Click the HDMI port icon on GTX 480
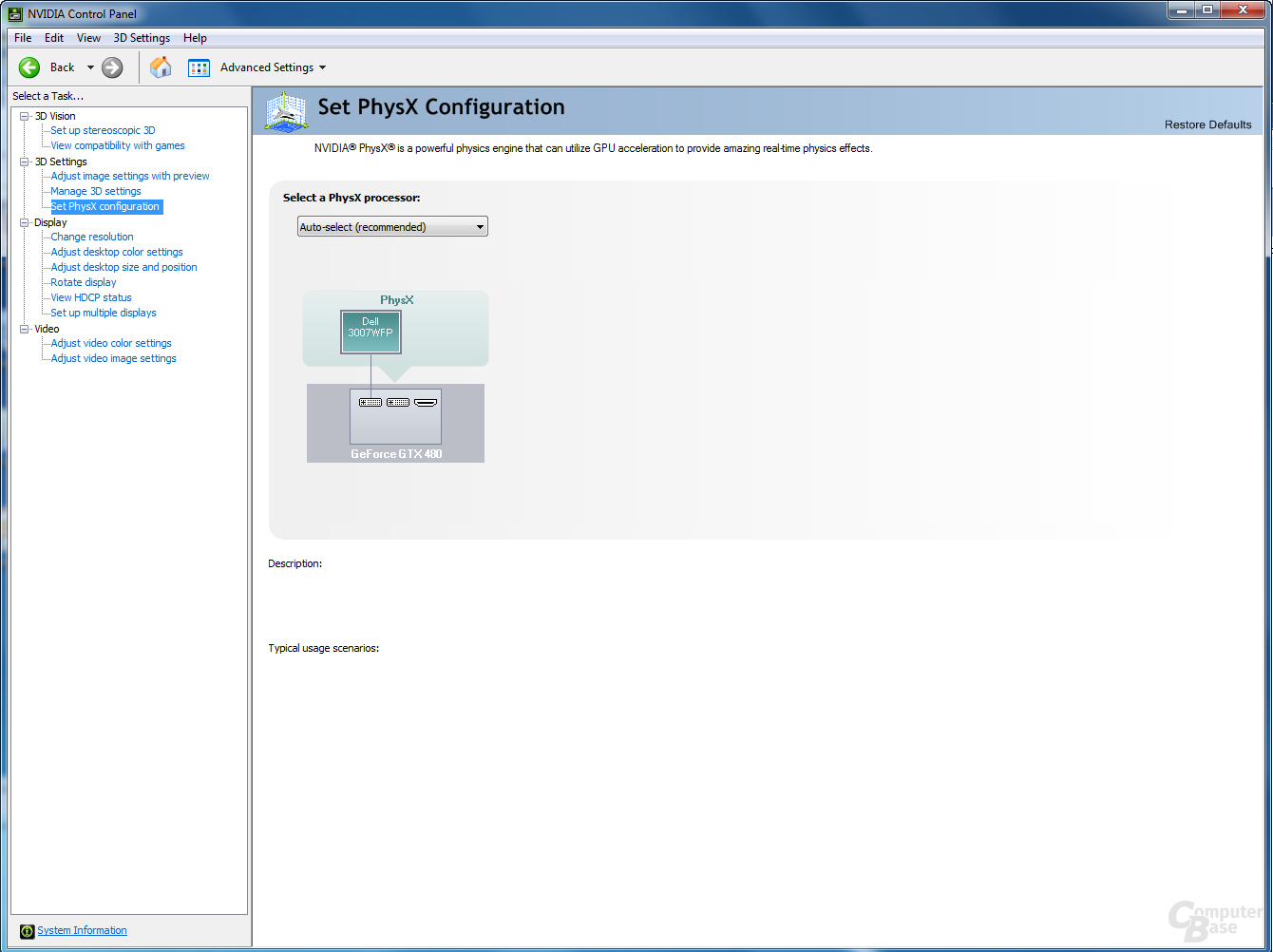1273x952 pixels. [426, 403]
